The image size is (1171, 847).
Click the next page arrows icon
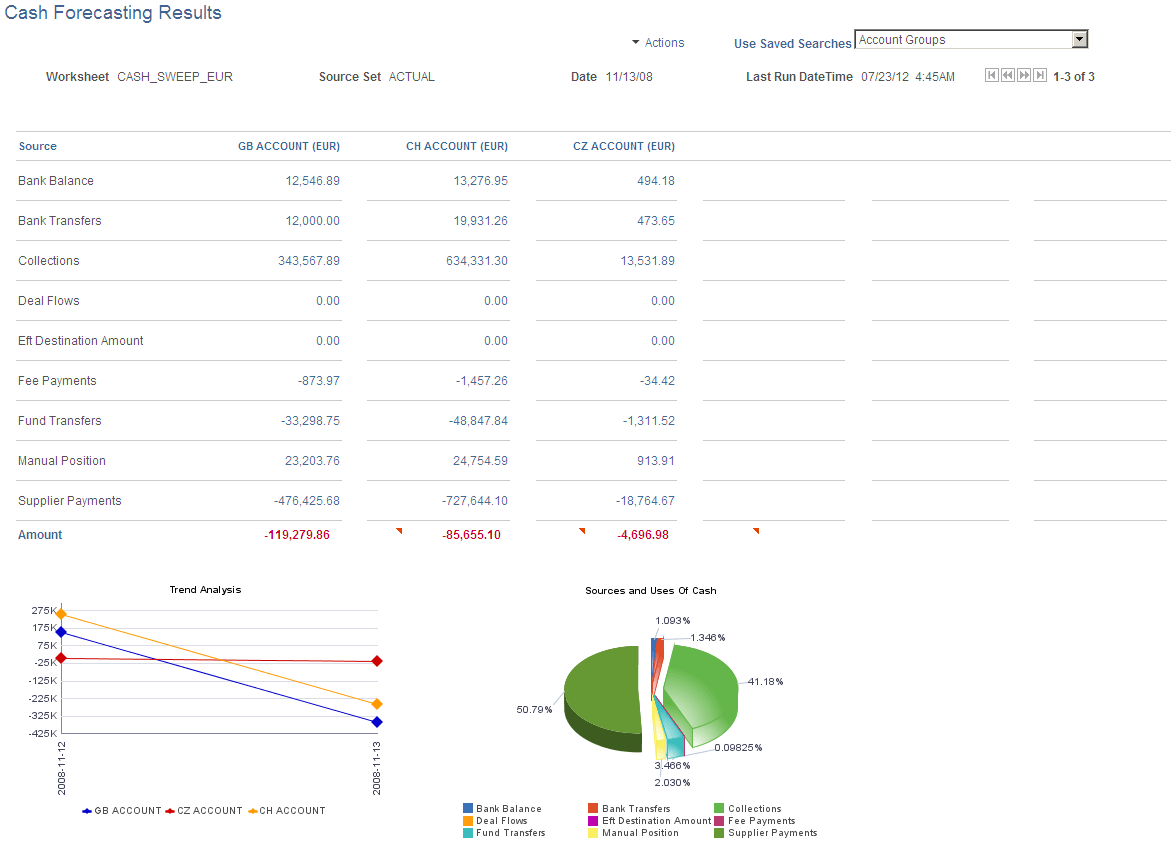click(1023, 75)
